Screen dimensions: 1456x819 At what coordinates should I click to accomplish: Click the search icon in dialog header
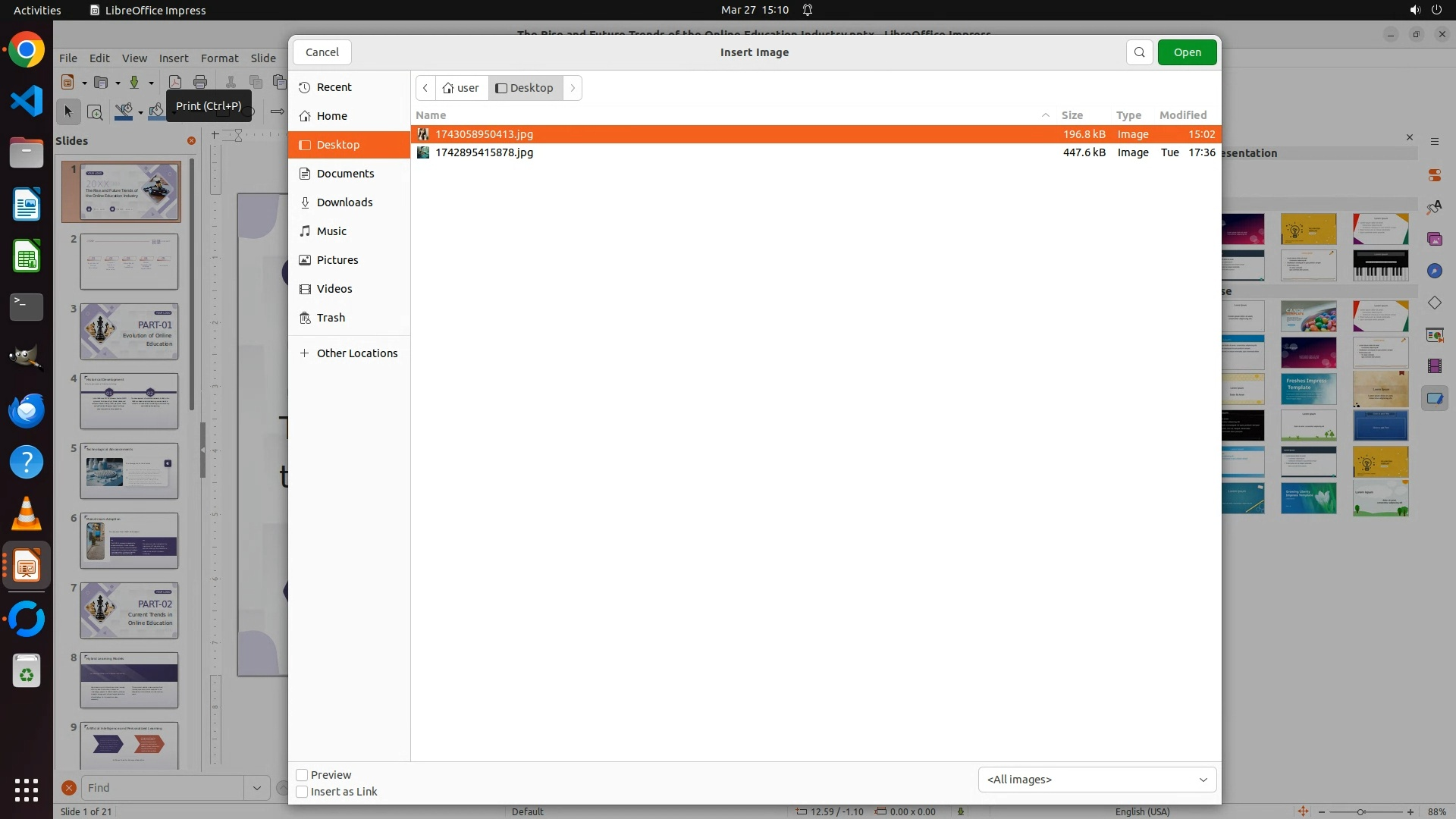pyautogui.click(x=1139, y=52)
